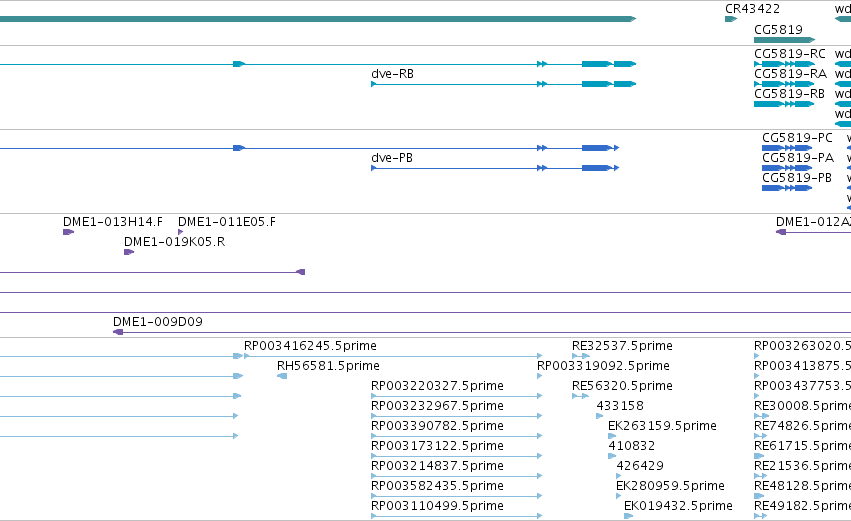Select the CG5819-RC transcript glyph
The image size is (851, 521).
[x=785, y=64]
